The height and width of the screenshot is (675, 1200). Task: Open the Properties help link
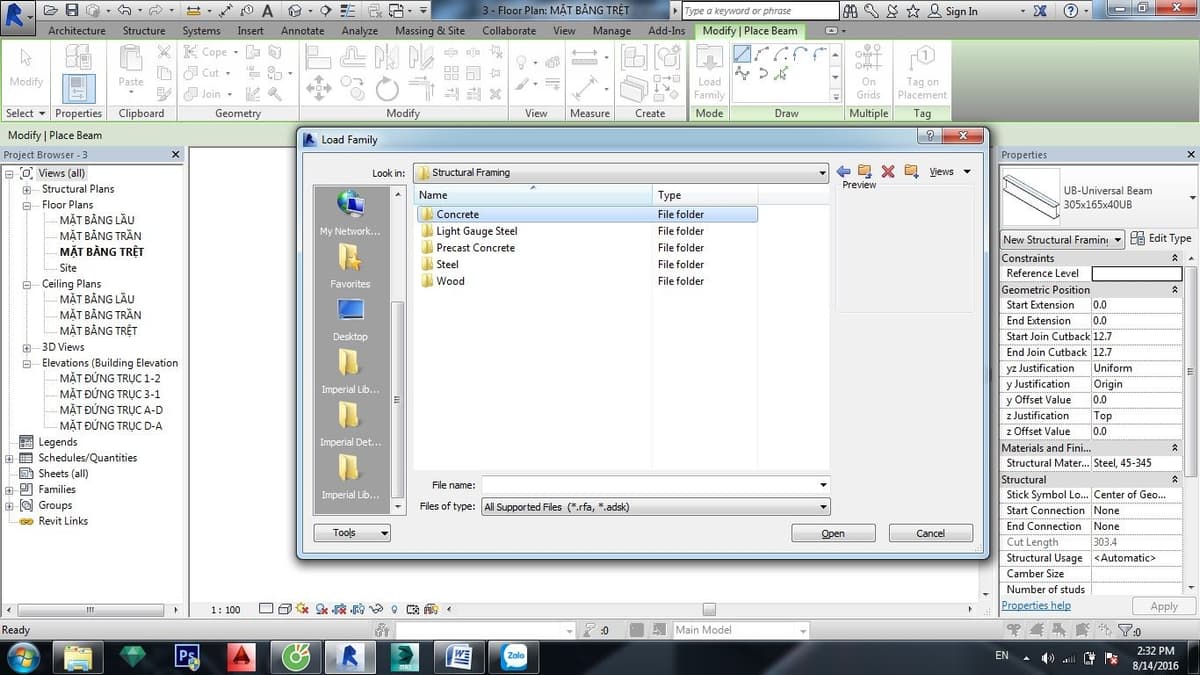(1036, 606)
